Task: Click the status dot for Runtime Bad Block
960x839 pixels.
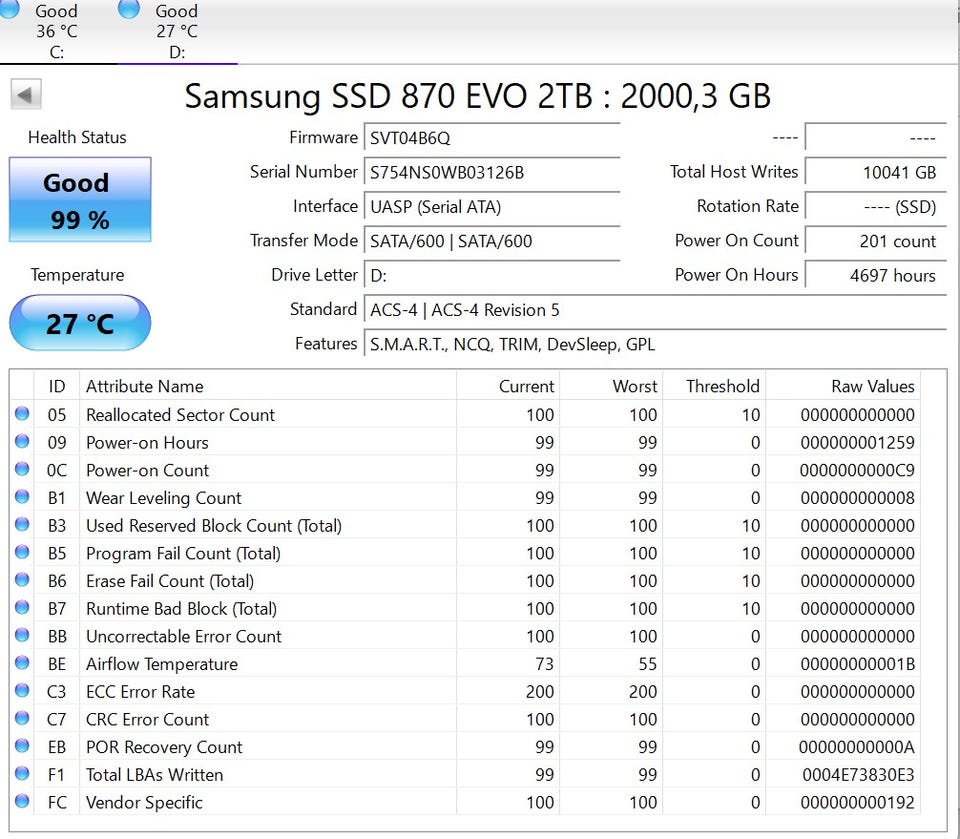Action: tap(22, 607)
